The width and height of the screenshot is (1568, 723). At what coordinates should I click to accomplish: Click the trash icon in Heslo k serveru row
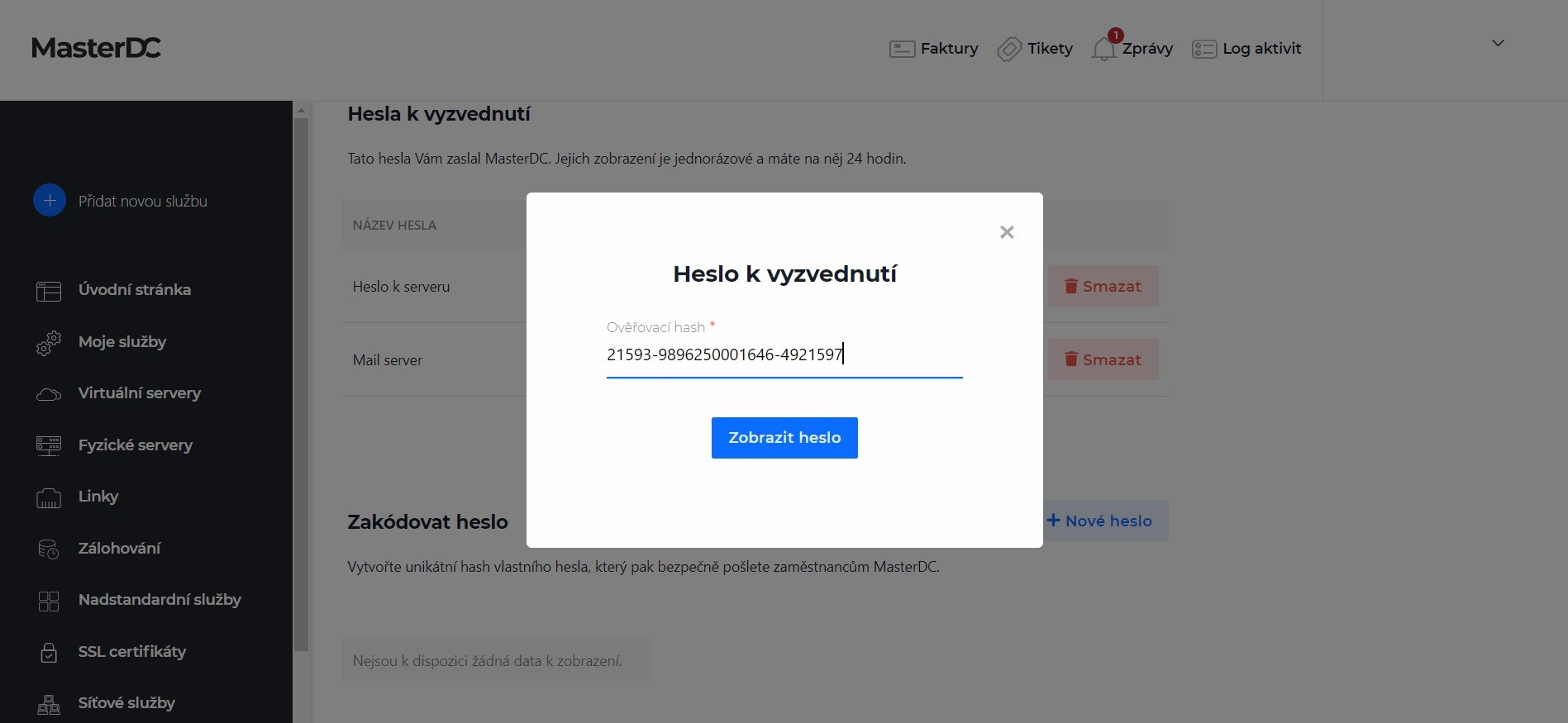point(1071,286)
